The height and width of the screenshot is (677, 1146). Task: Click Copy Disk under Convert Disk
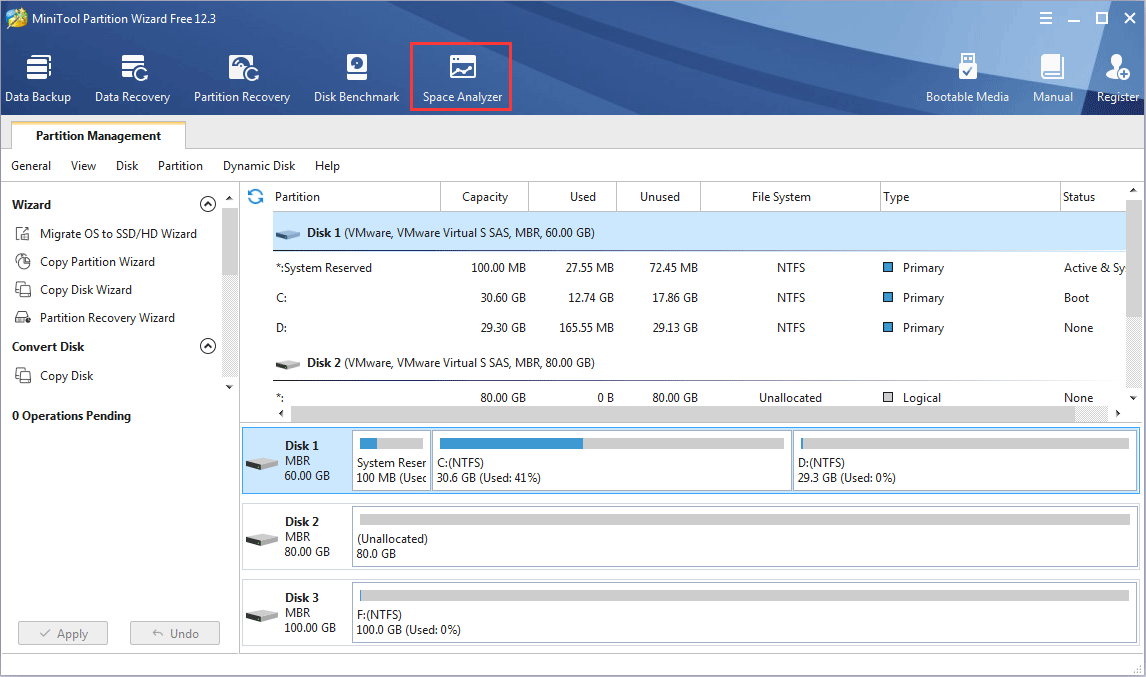coord(67,376)
